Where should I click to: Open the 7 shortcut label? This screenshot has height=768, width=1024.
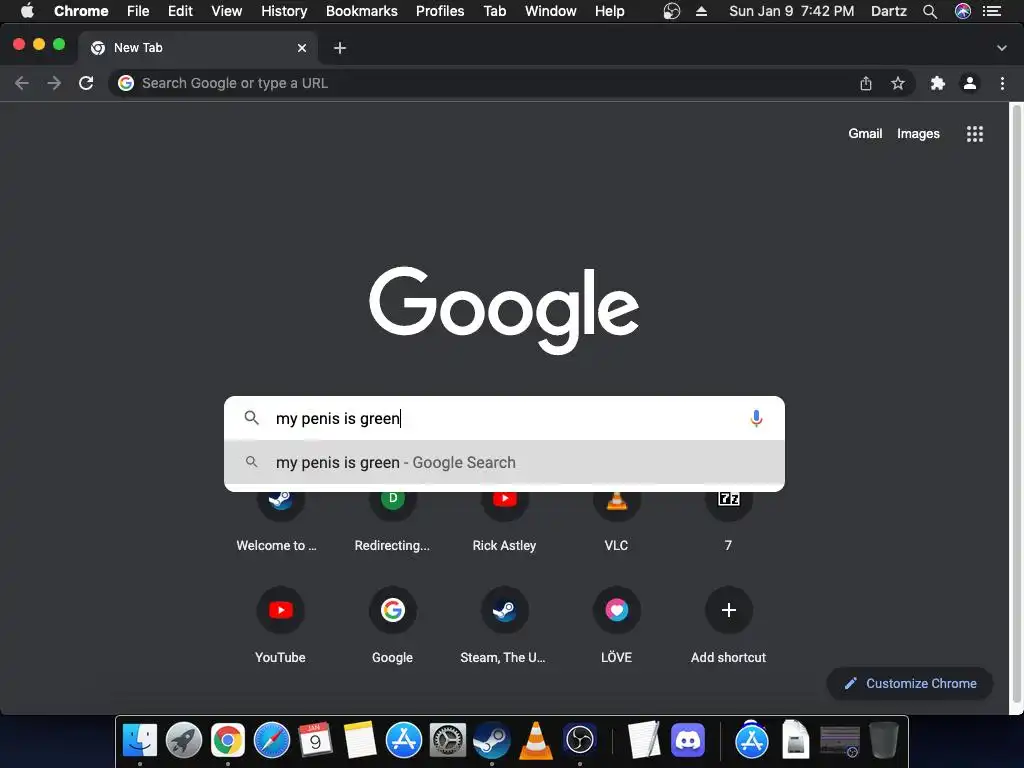coord(728,545)
